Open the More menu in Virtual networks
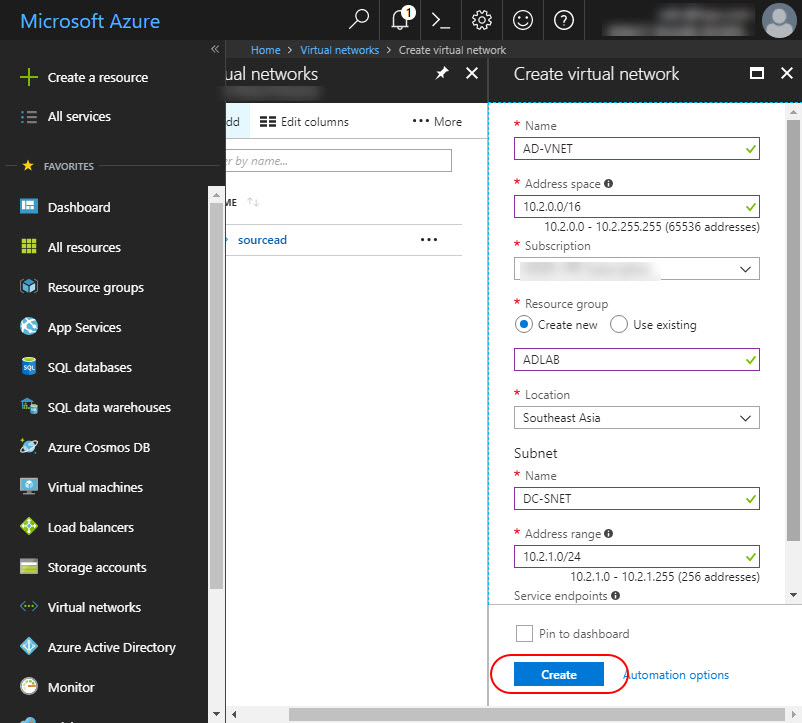 pyautogui.click(x=437, y=121)
